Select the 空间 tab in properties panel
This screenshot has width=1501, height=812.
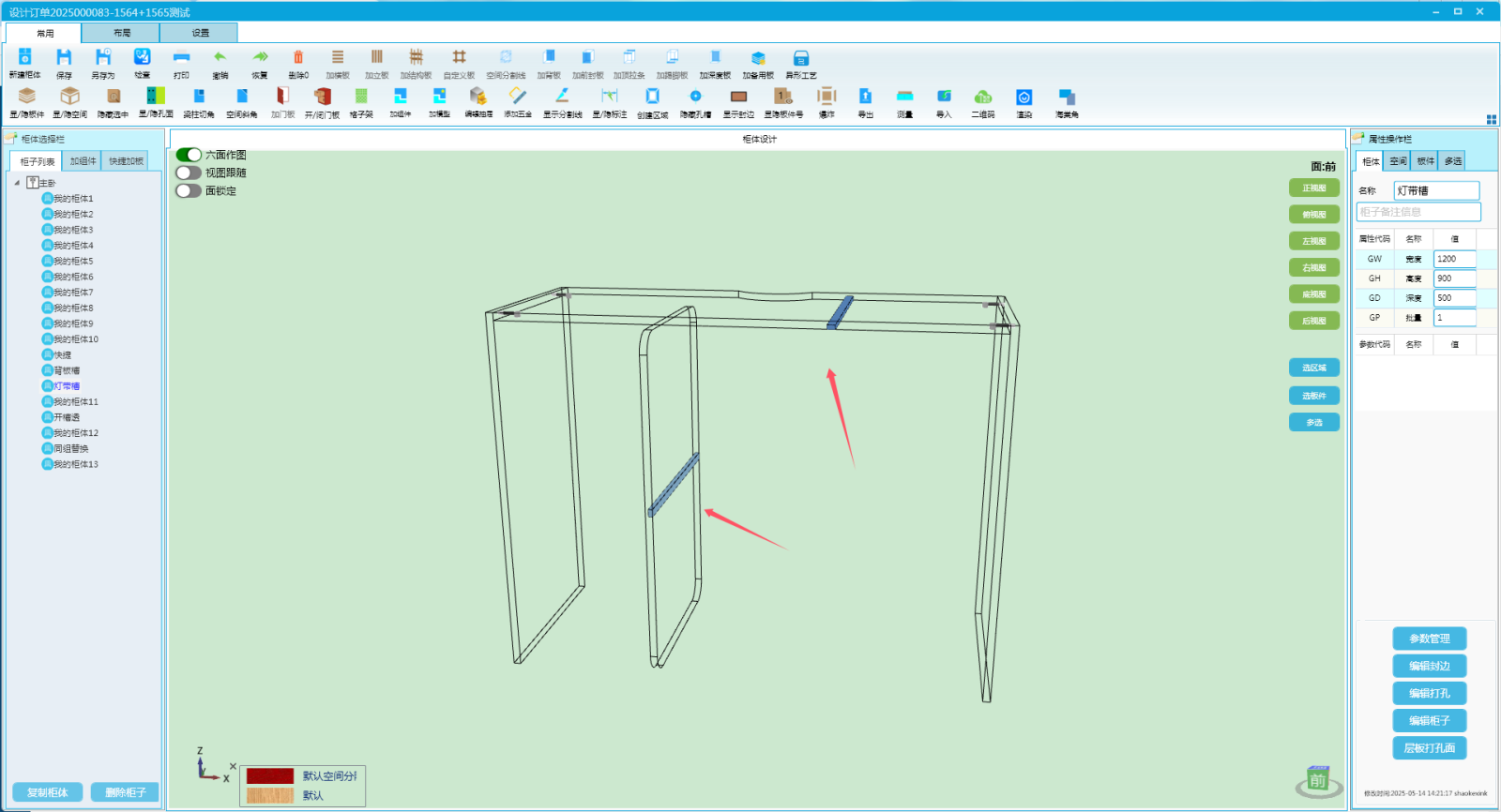1398,161
